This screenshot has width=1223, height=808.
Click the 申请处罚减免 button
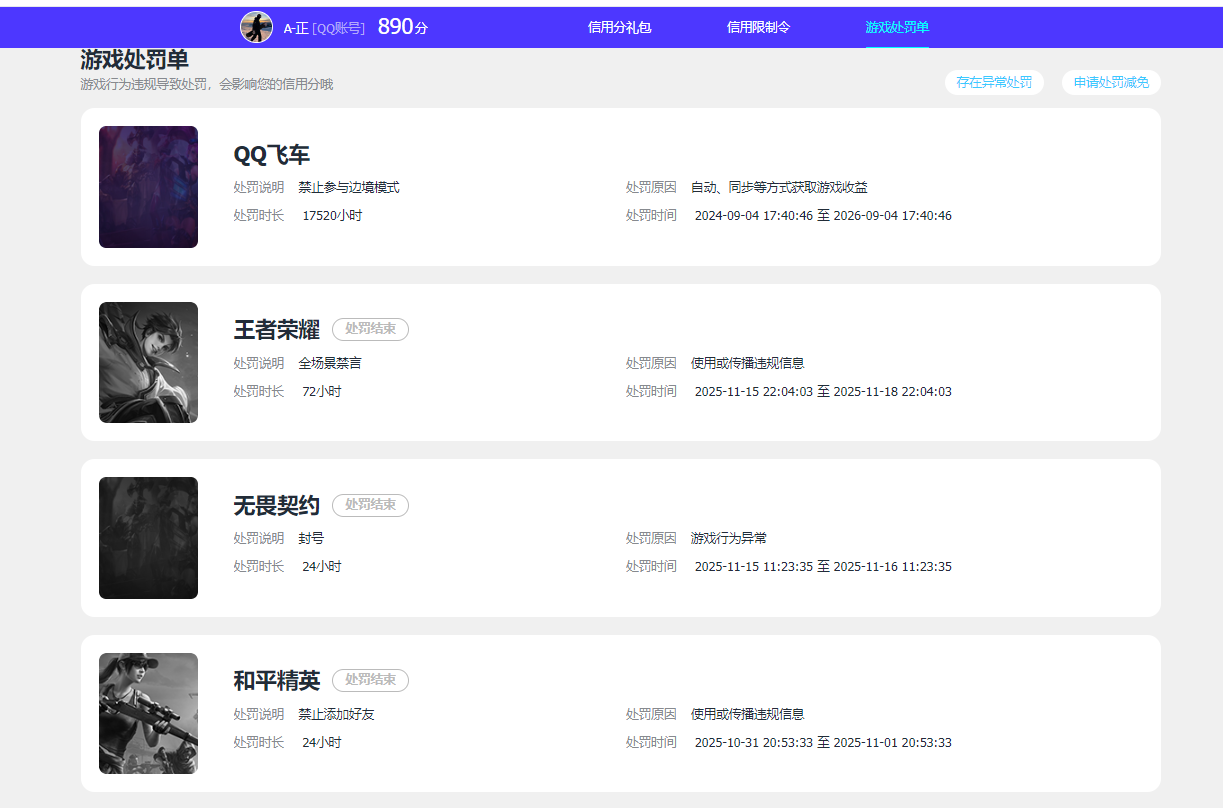1111,82
